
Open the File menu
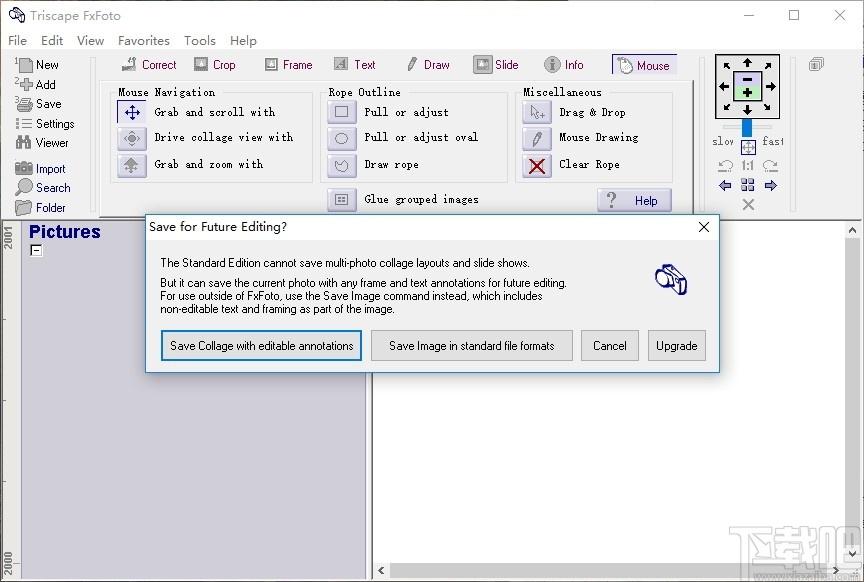pos(18,40)
